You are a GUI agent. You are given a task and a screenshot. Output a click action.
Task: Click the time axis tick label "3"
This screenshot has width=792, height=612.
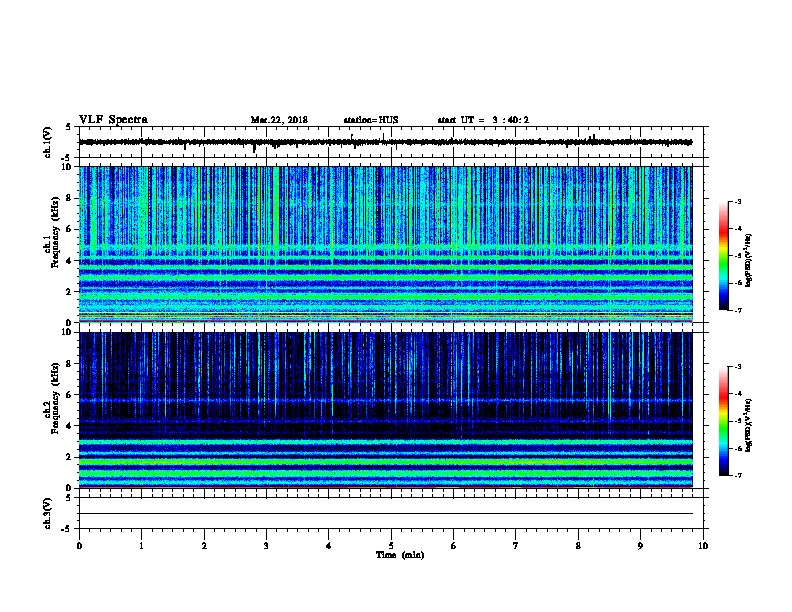point(266,545)
